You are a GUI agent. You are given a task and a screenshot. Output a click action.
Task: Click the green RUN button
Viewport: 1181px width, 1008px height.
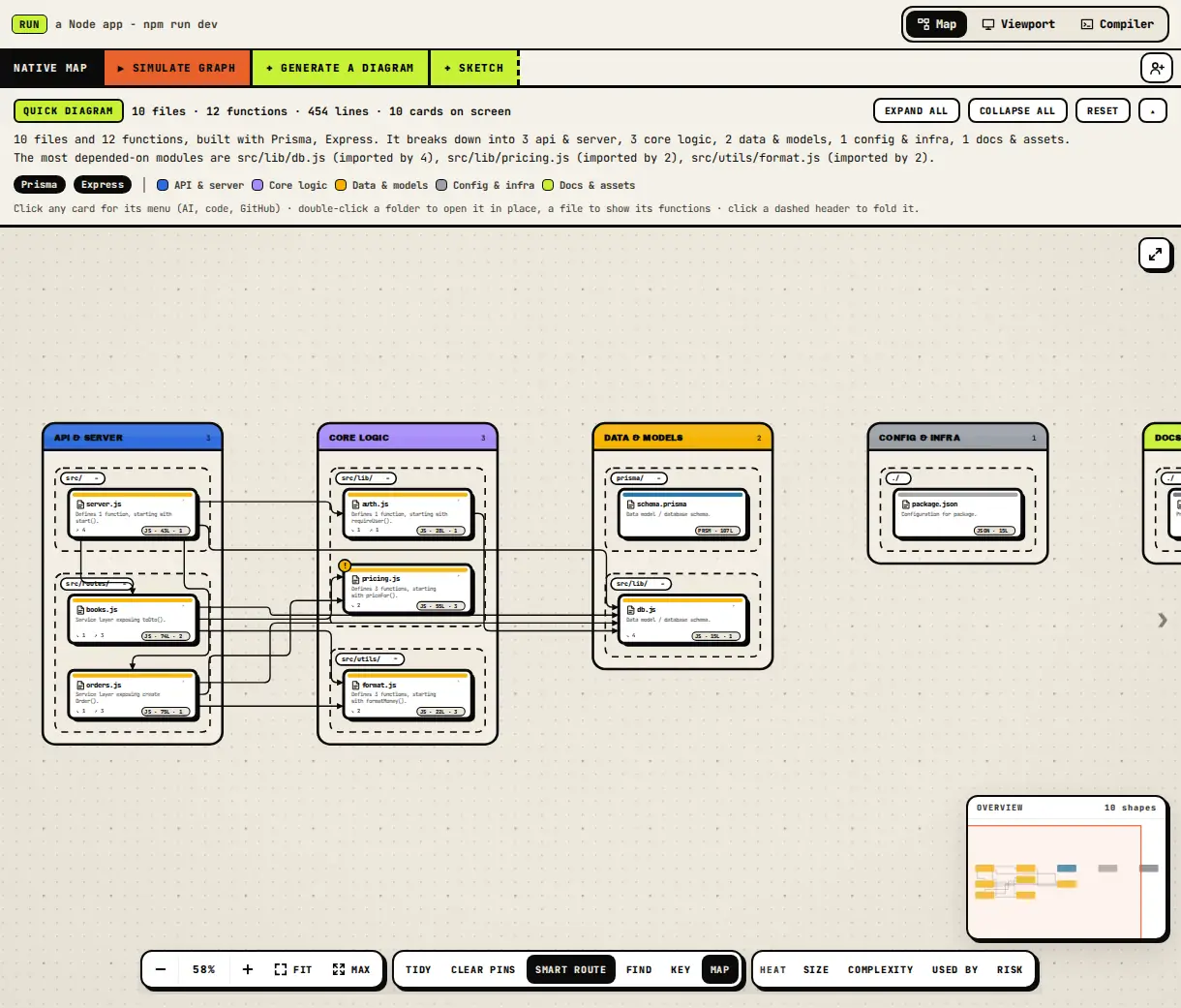(30, 24)
